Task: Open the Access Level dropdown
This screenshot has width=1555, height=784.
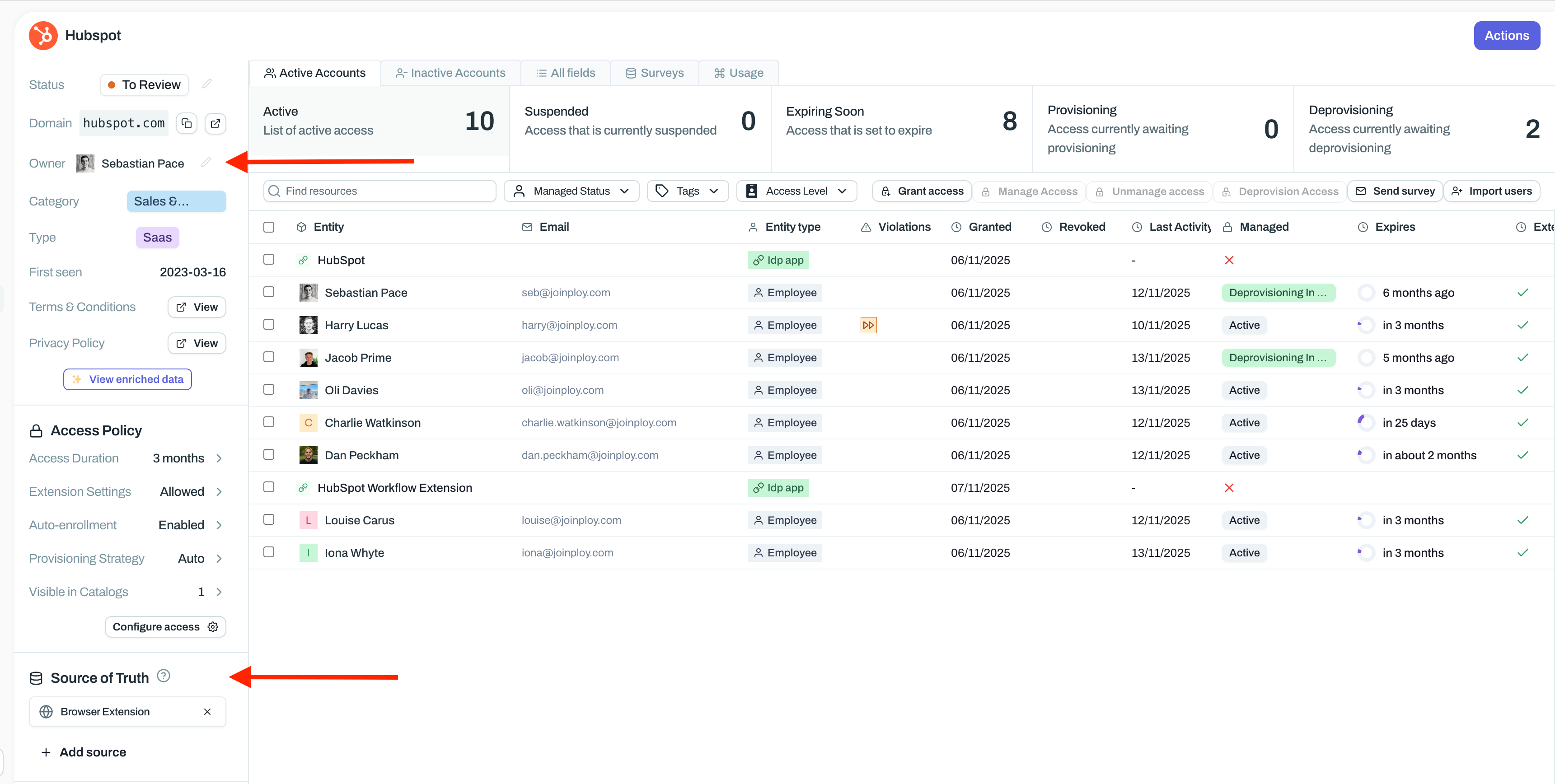Action: click(x=796, y=191)
